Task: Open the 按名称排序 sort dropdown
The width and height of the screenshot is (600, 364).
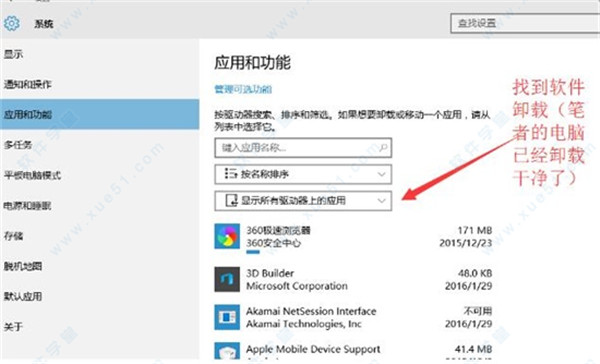Action: pyautogui.click(x=303, y=174)
